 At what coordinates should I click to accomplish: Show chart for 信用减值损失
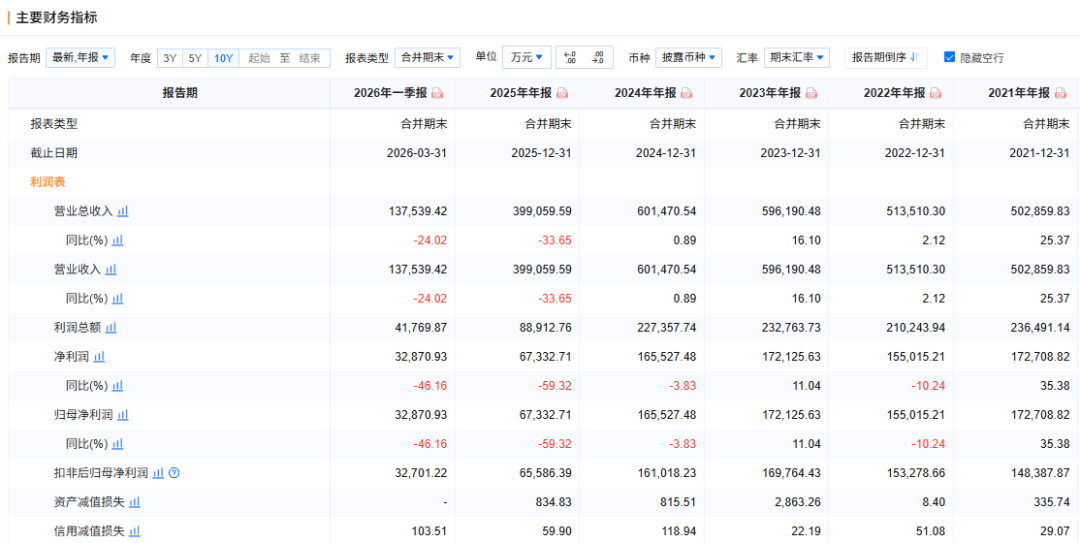click(x=134, y=531)
